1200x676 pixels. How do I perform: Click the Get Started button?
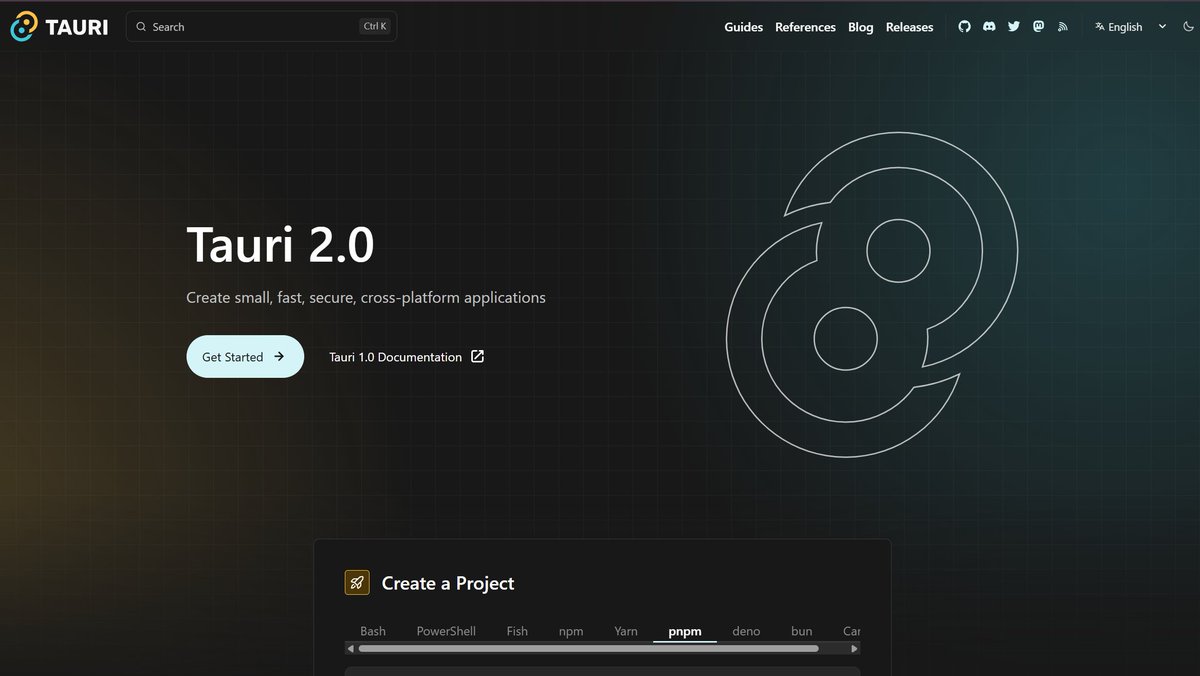[245, 356]
